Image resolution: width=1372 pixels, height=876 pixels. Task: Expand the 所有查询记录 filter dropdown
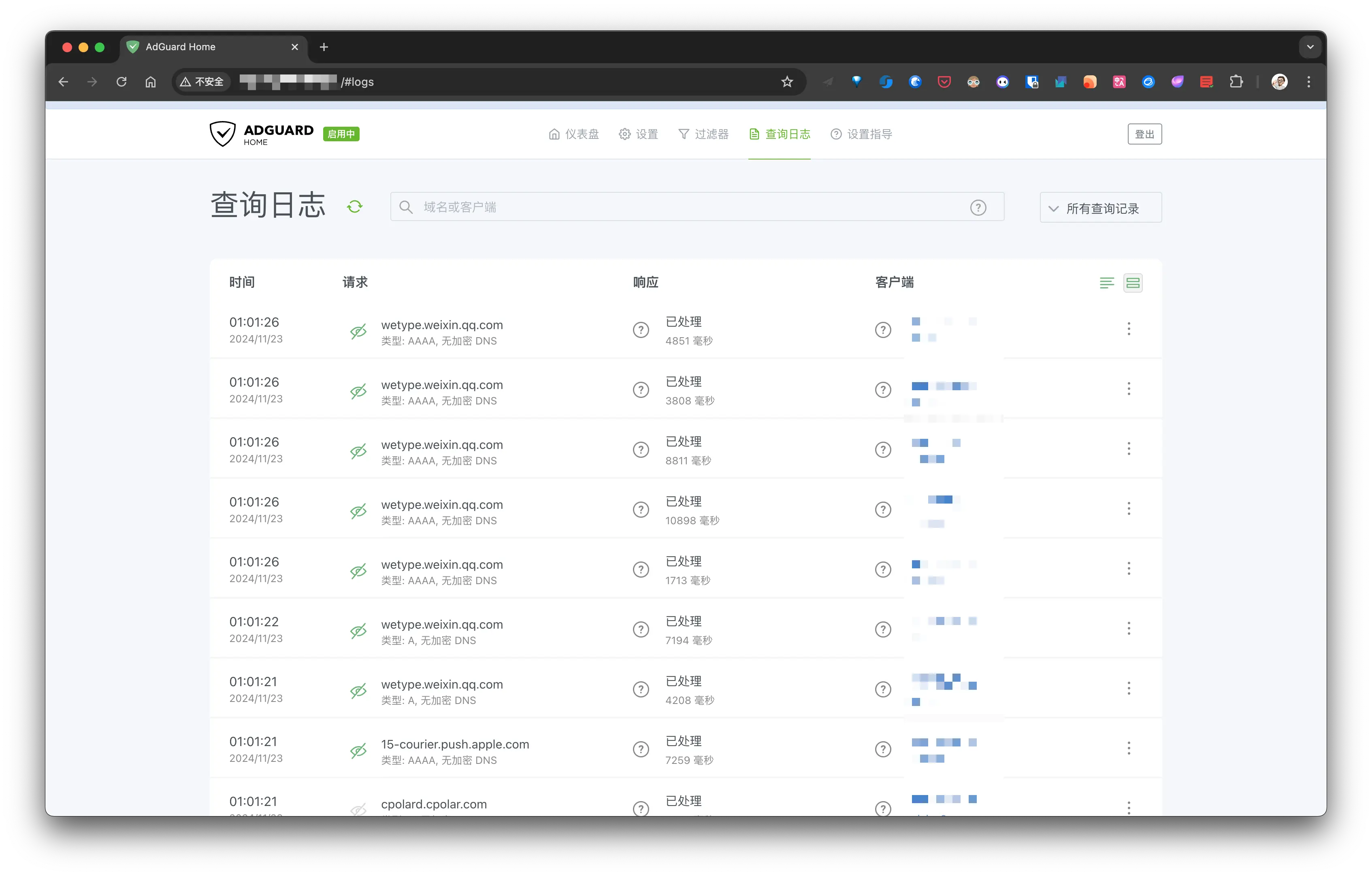(x=1100, y=208)
